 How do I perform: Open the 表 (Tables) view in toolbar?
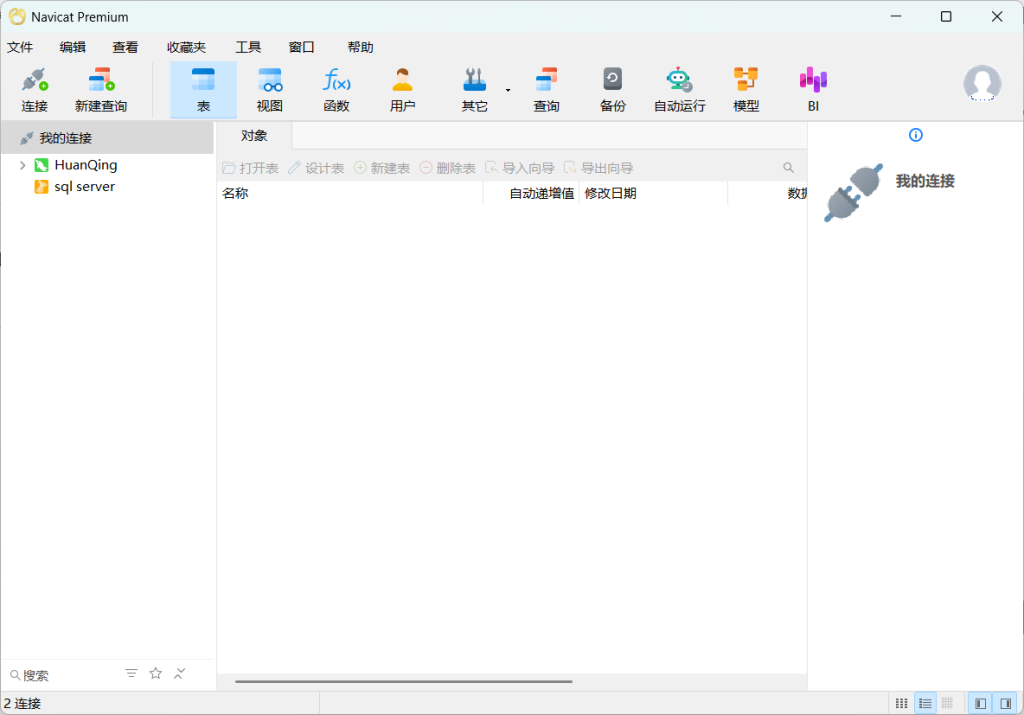(x=203, y=89)
